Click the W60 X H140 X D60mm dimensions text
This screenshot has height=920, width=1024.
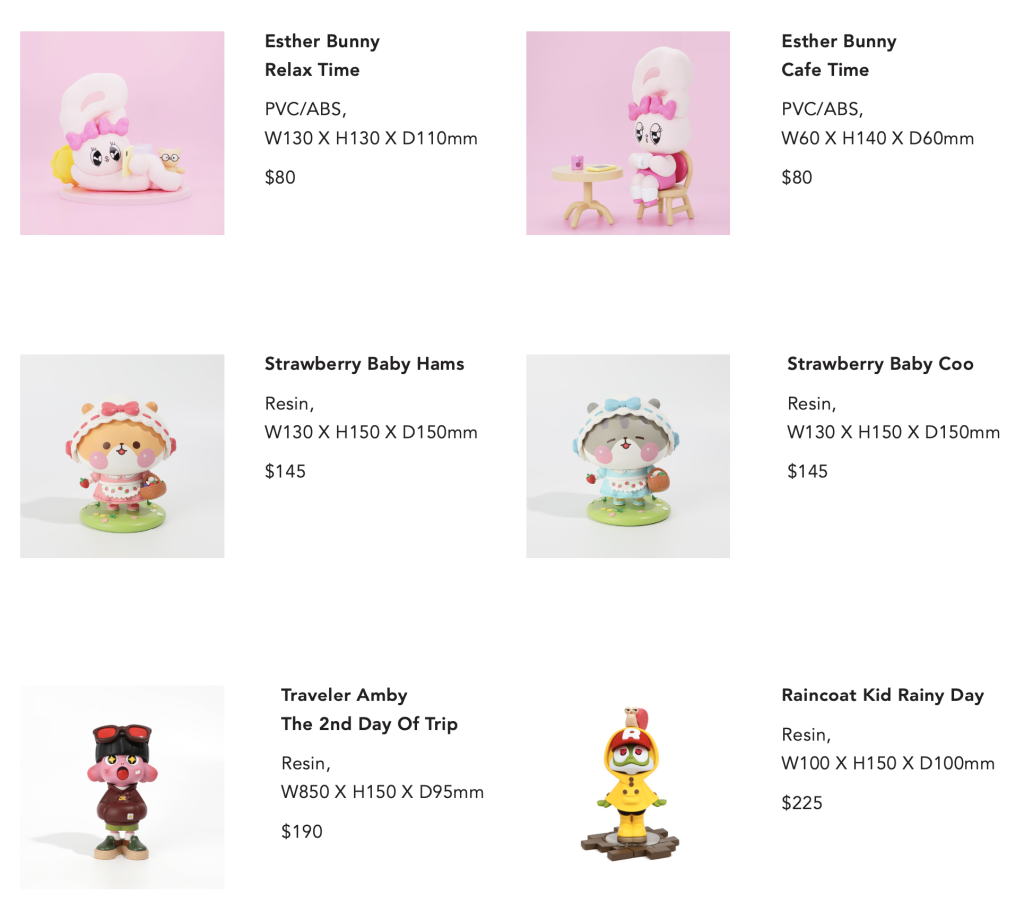878,138
